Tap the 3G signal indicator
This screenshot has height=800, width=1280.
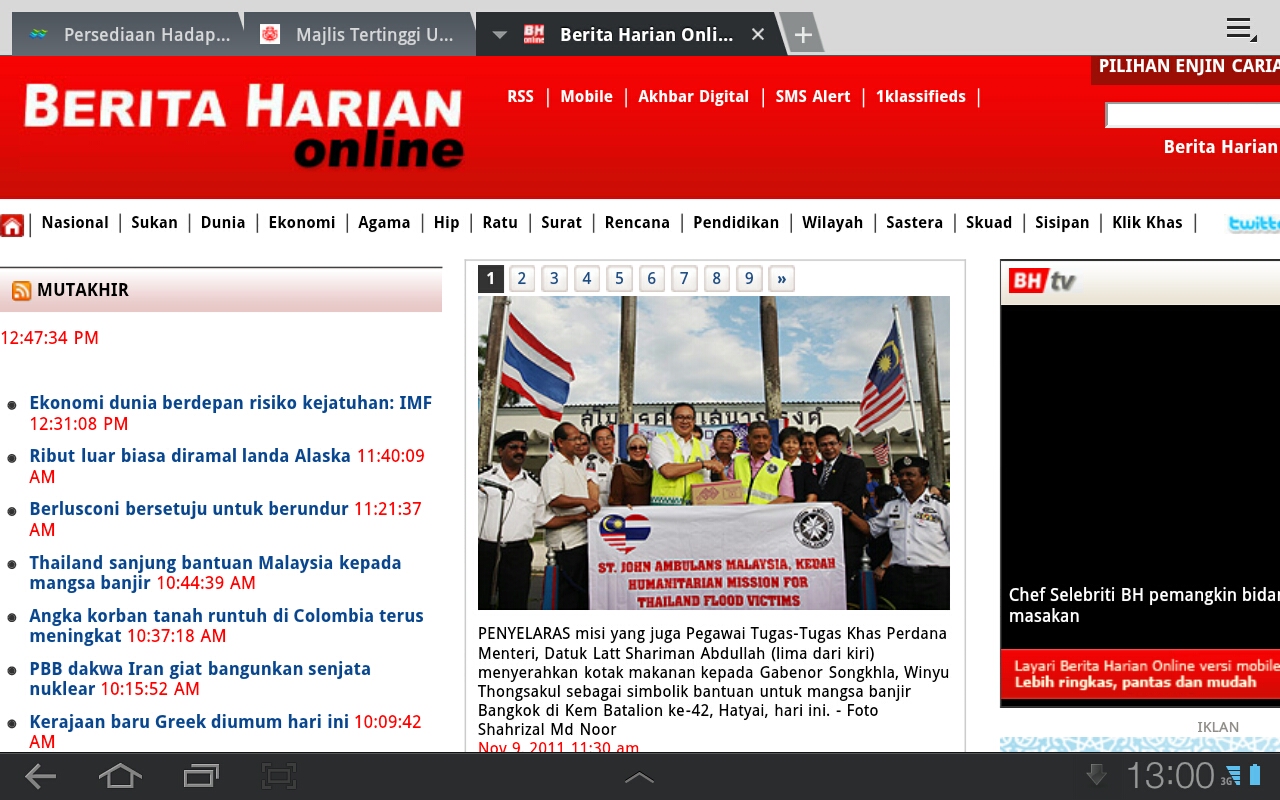(x=1230, y=776)
